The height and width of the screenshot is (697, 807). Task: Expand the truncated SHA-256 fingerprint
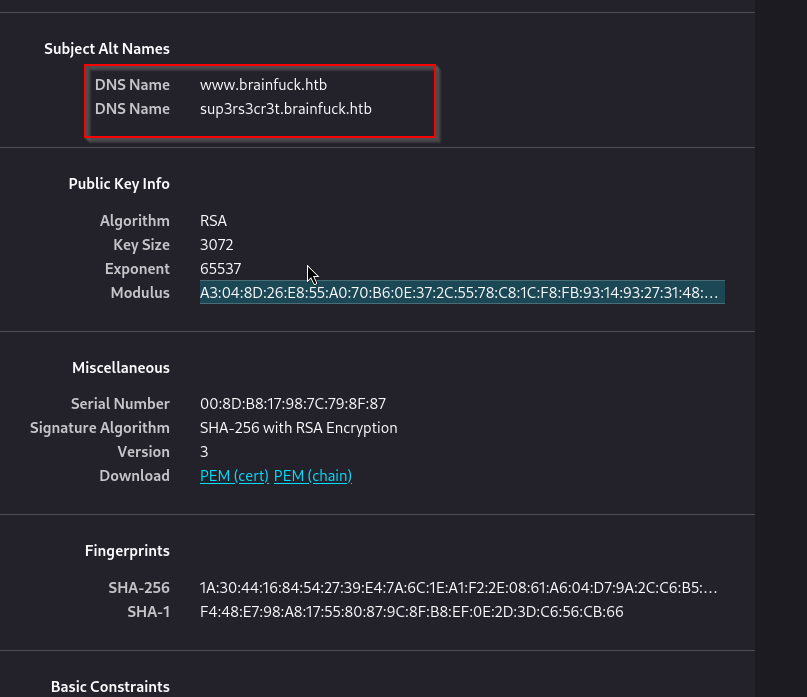(x=458, y=587)
